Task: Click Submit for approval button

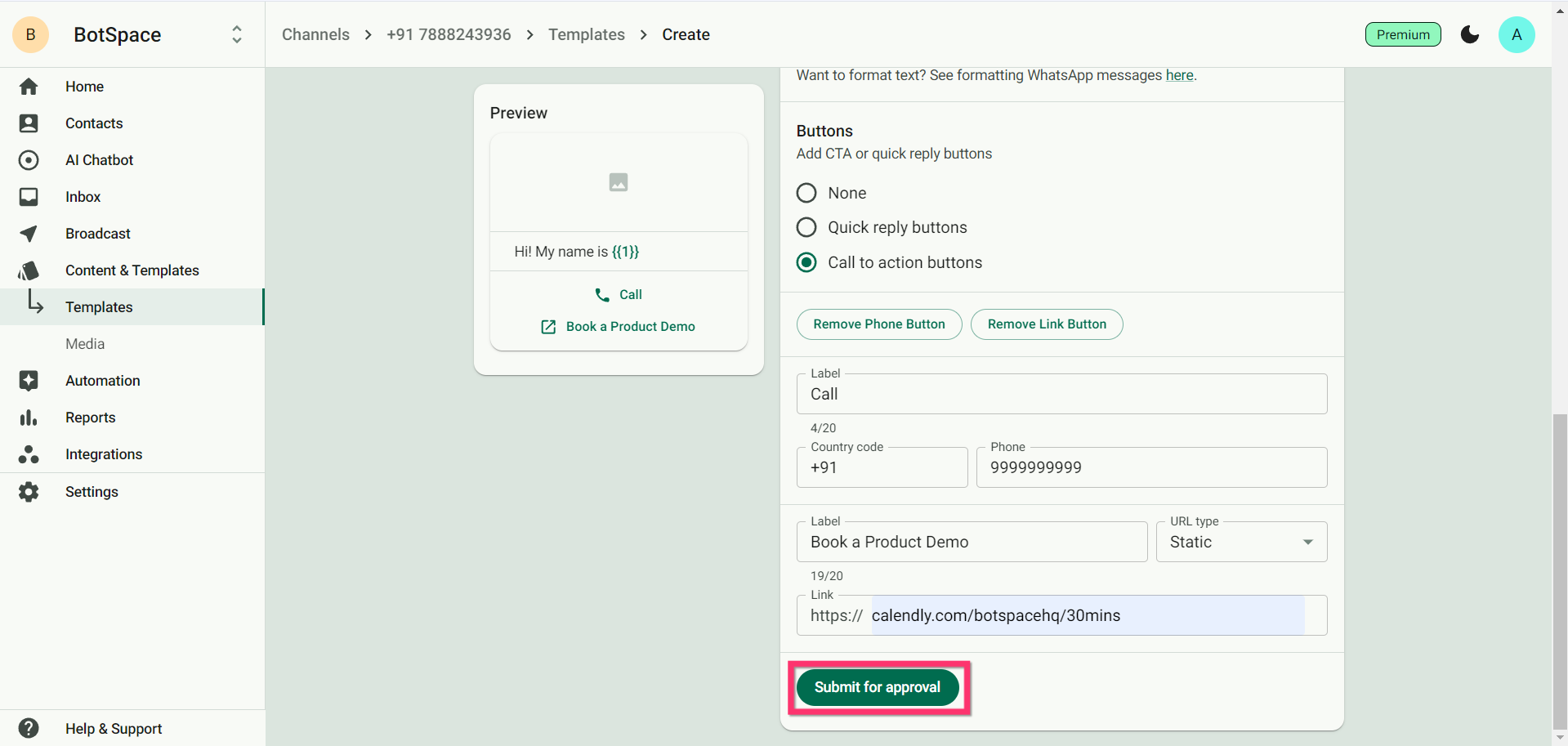Action: click(877, 687)
